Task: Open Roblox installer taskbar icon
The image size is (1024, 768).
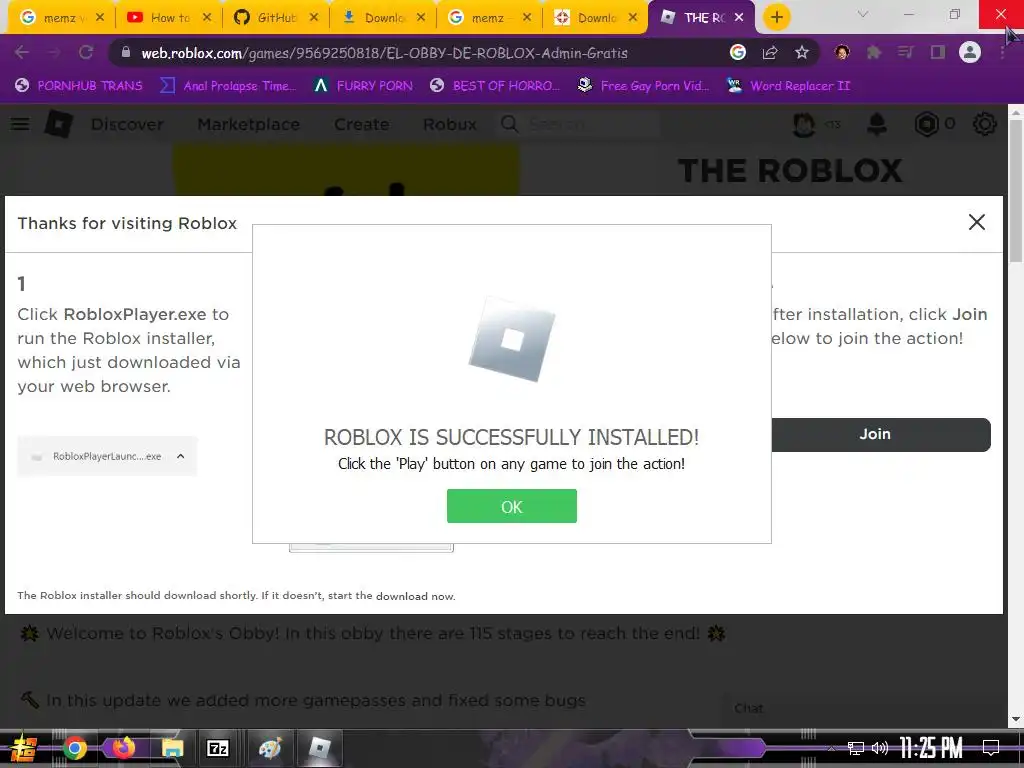Action: [319, 748]
